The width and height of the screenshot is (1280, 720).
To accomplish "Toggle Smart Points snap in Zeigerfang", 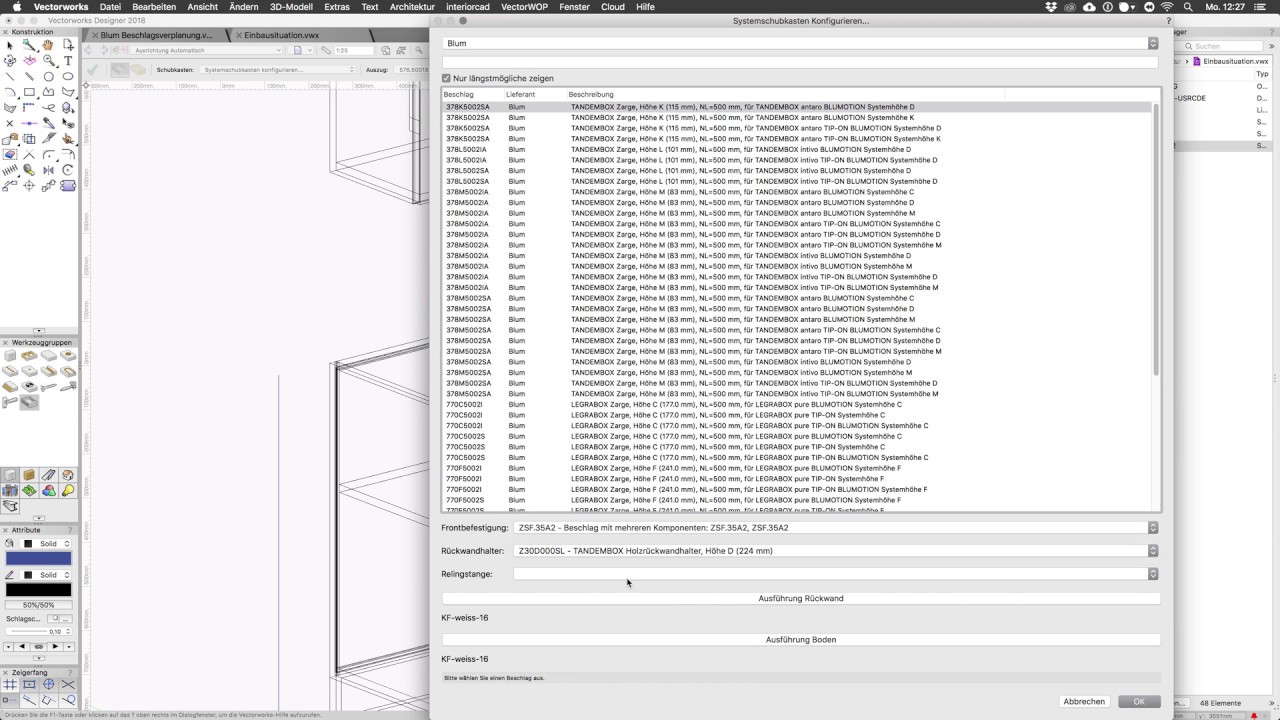I will pyautogui.click(x=10, y=701).
